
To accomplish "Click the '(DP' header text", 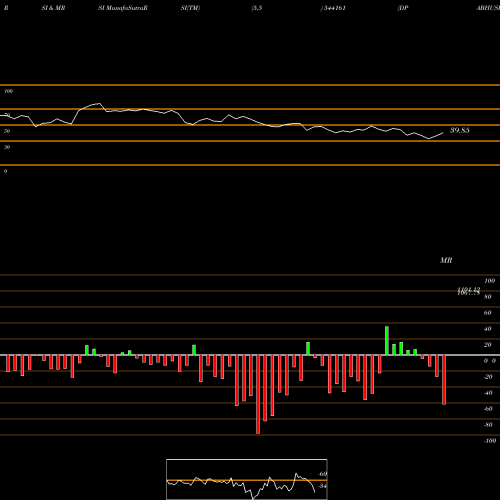I will [x=403, y=8].
